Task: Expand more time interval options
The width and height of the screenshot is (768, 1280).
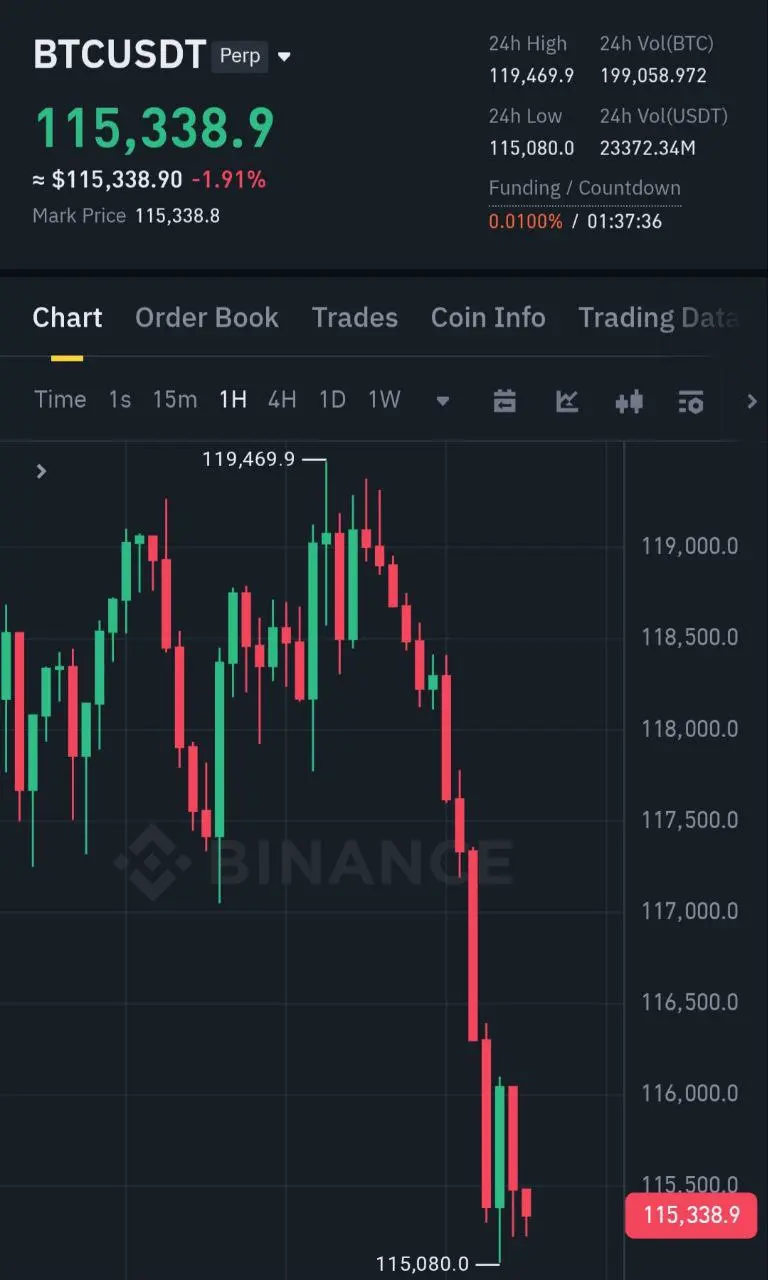Action: 442,402
